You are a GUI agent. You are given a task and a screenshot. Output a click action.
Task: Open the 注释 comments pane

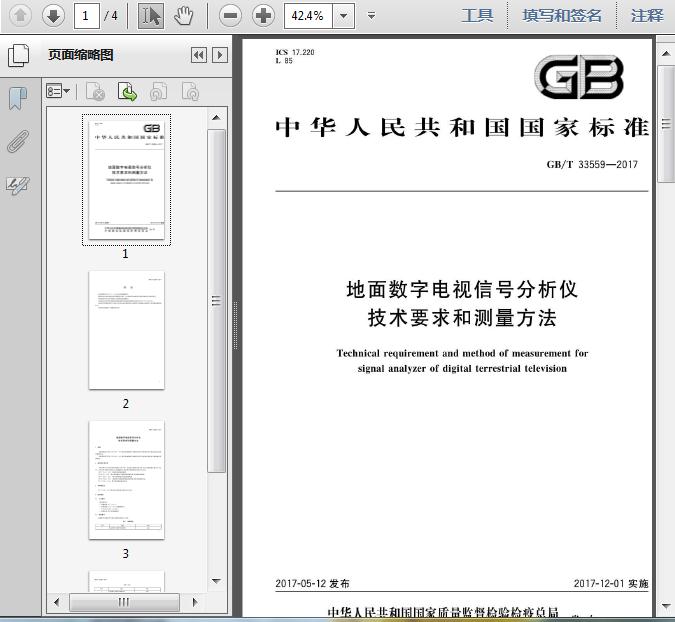coord(647,15)
